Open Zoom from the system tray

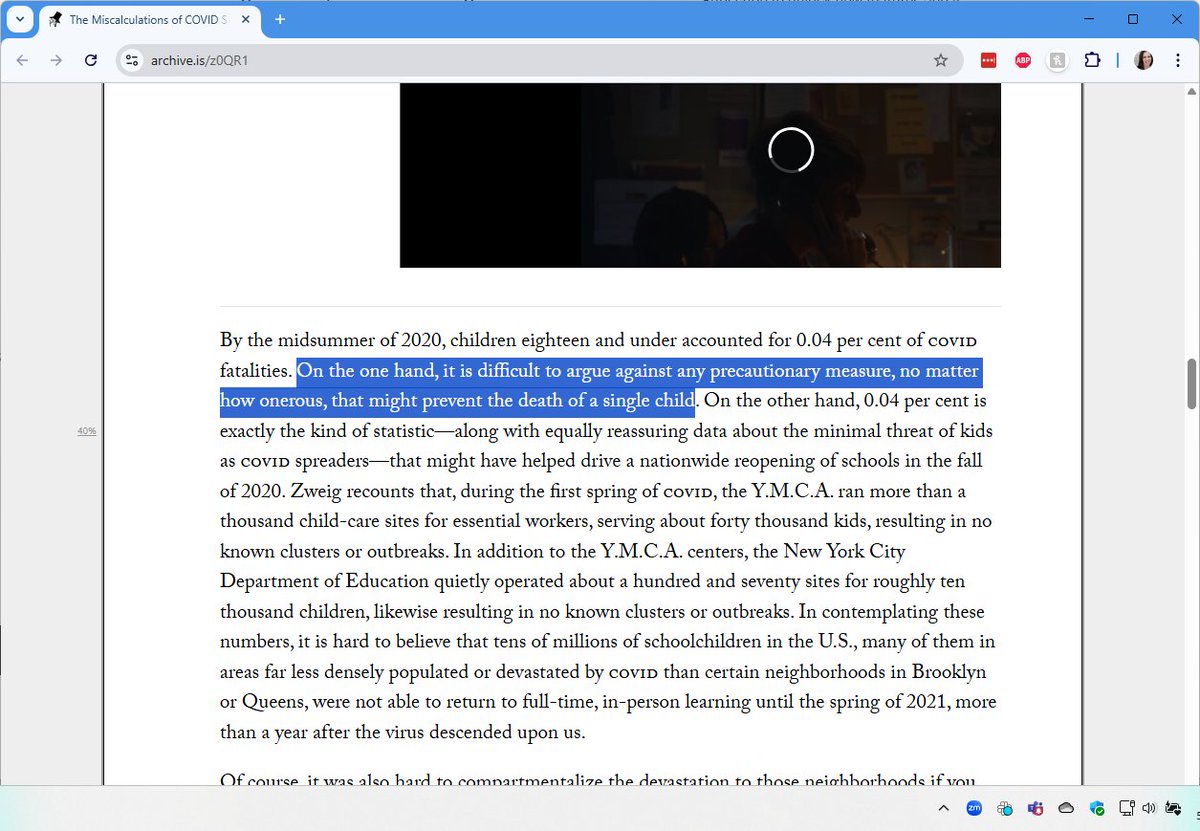pyautogui.click(x=973, y=808)
